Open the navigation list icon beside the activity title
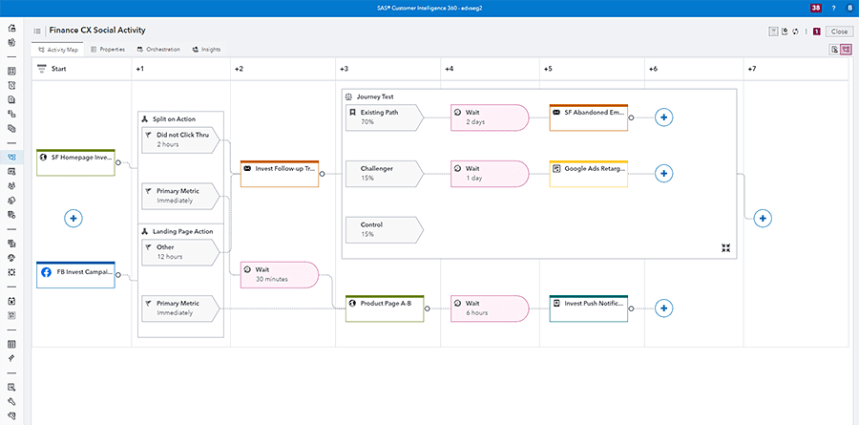The width and height of the screenshot is (859, 425). click(37, 31)
